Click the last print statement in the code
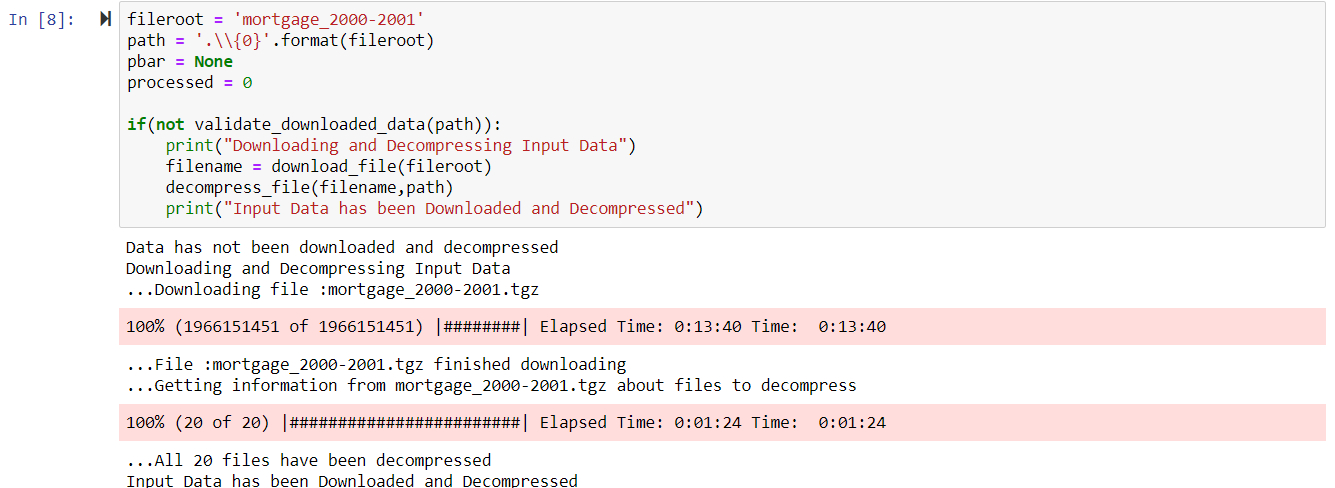Image resolution: width=1335 pixels, height=488 pixels. (434, 209)
